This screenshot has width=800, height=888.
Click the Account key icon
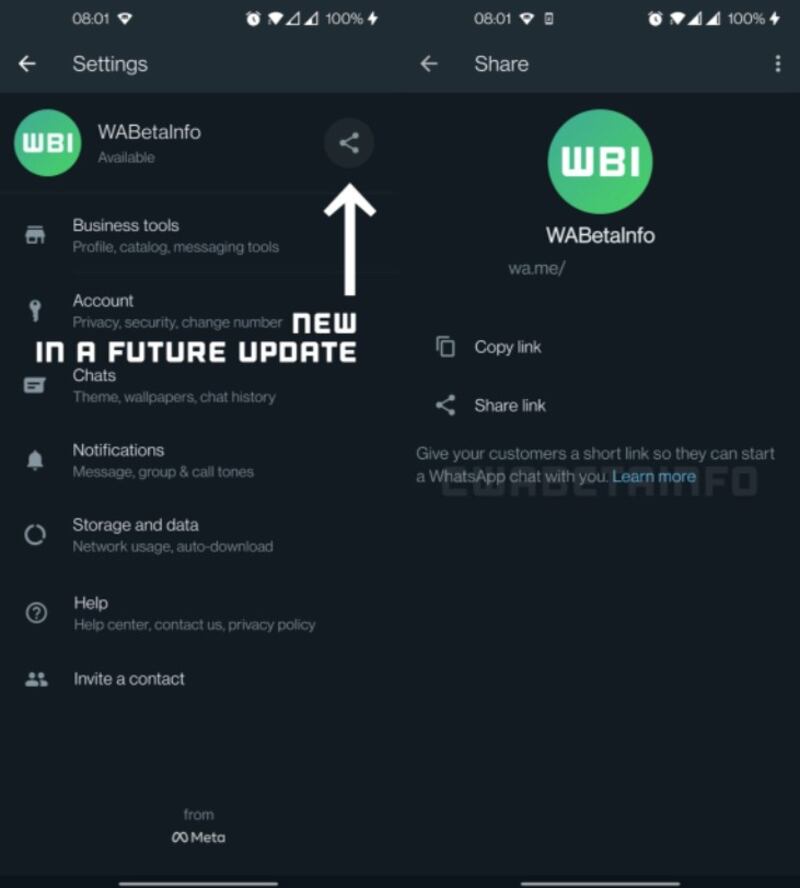(x=35, y=310)
